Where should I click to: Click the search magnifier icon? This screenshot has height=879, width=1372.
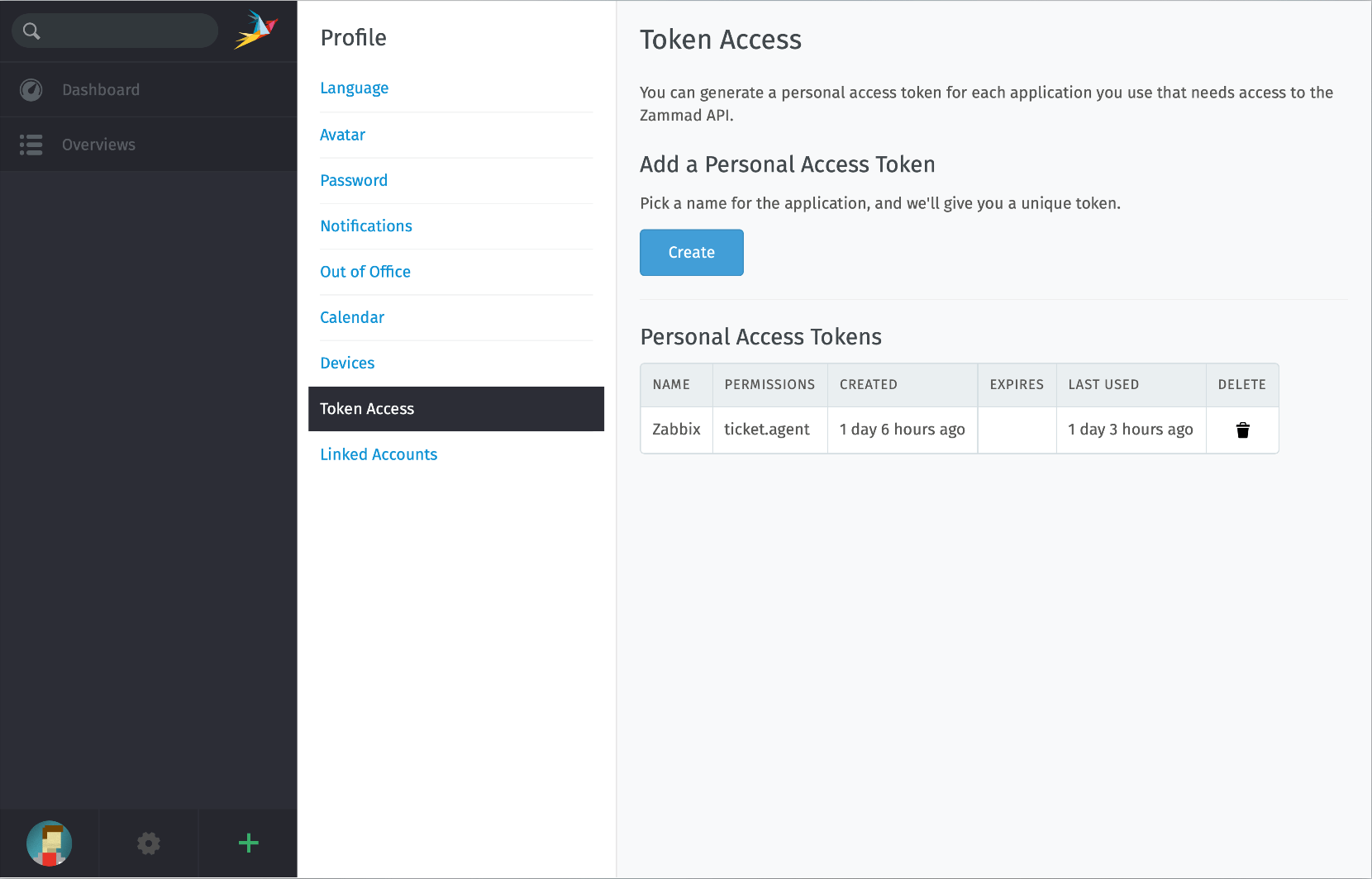[31, 31]
